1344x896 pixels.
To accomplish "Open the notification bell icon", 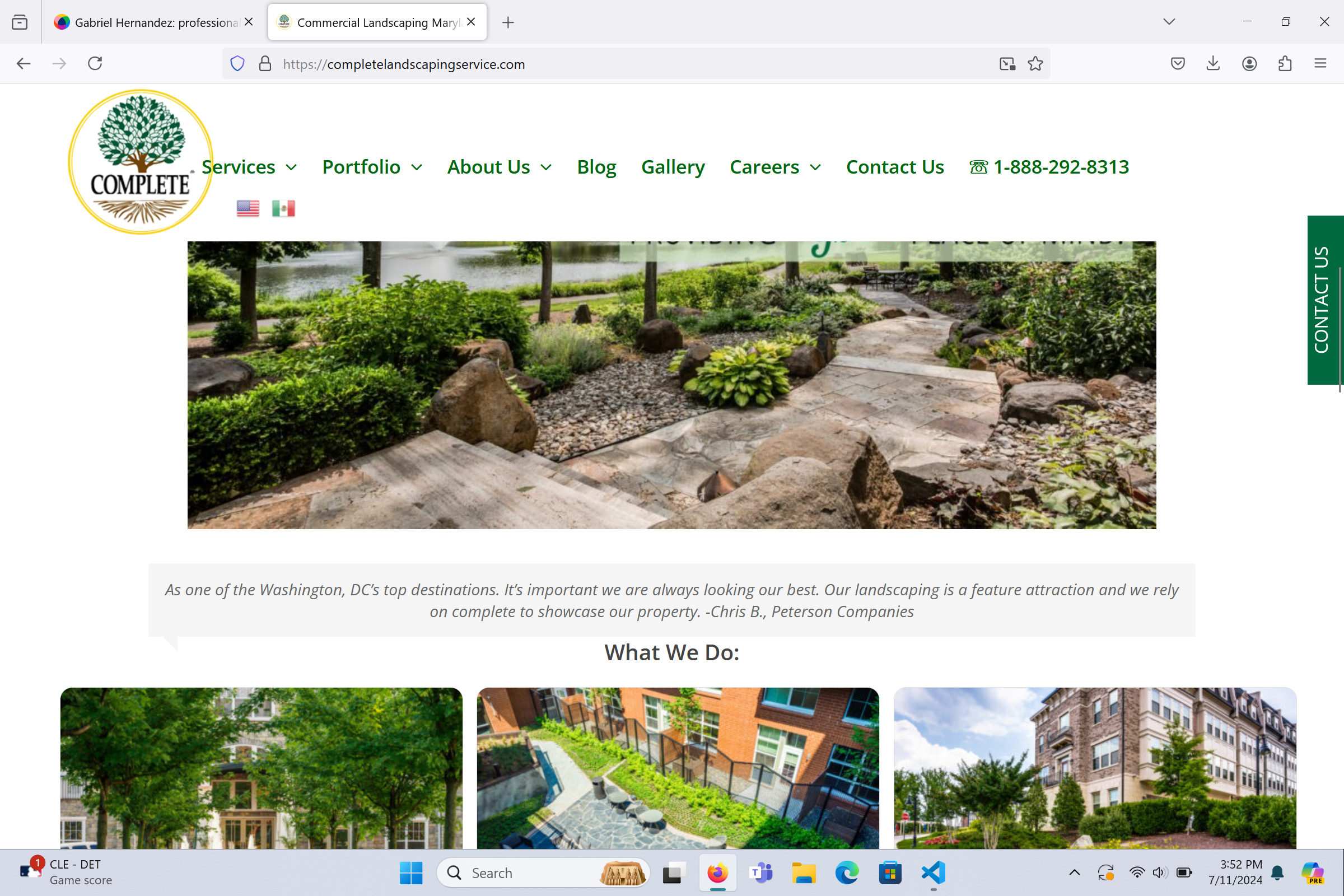I will pos(1278,872).
